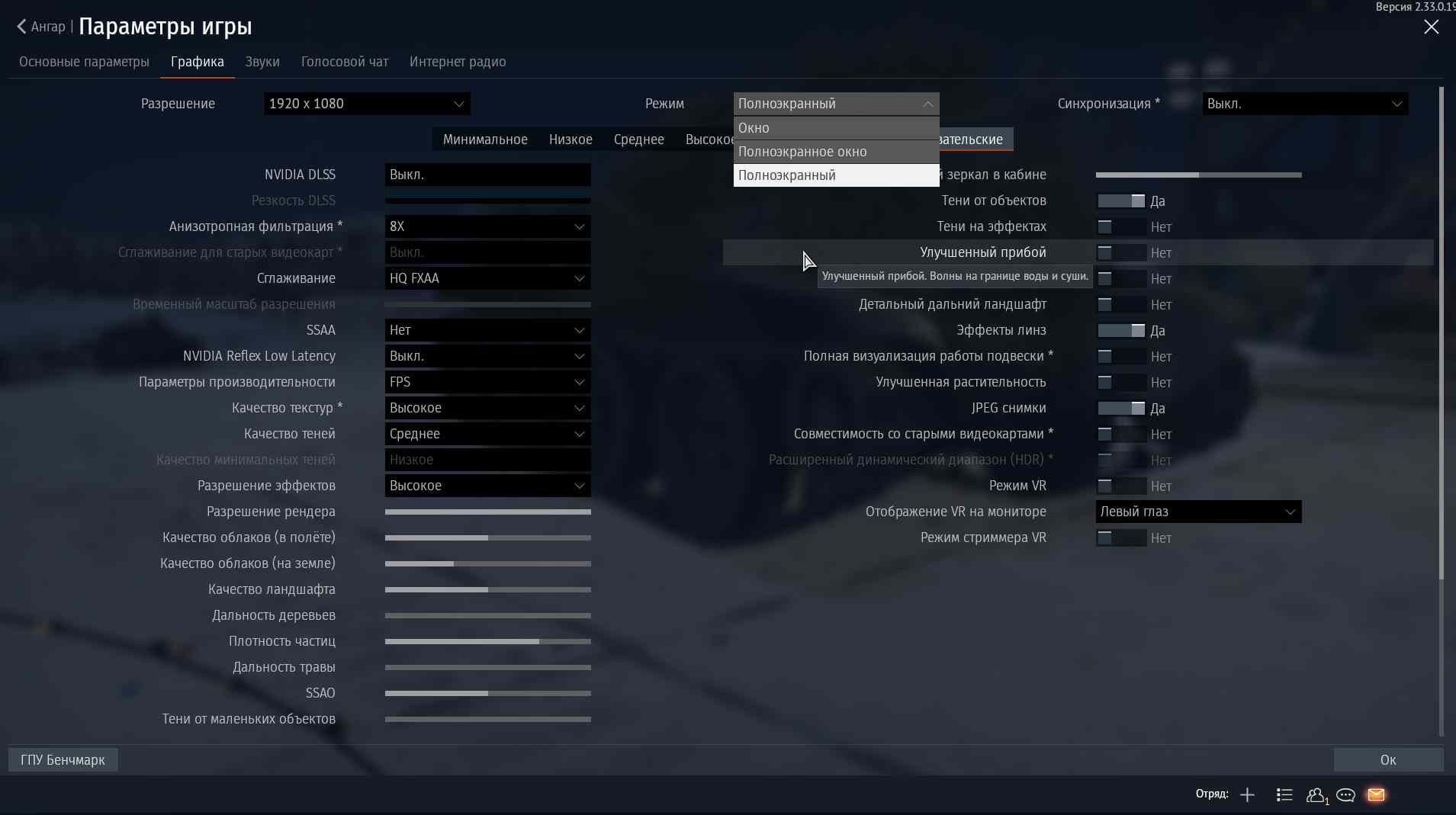The image size is (1456, 815).
Task: Open the Синхронизация dropdown
Action: (1305, 104)
